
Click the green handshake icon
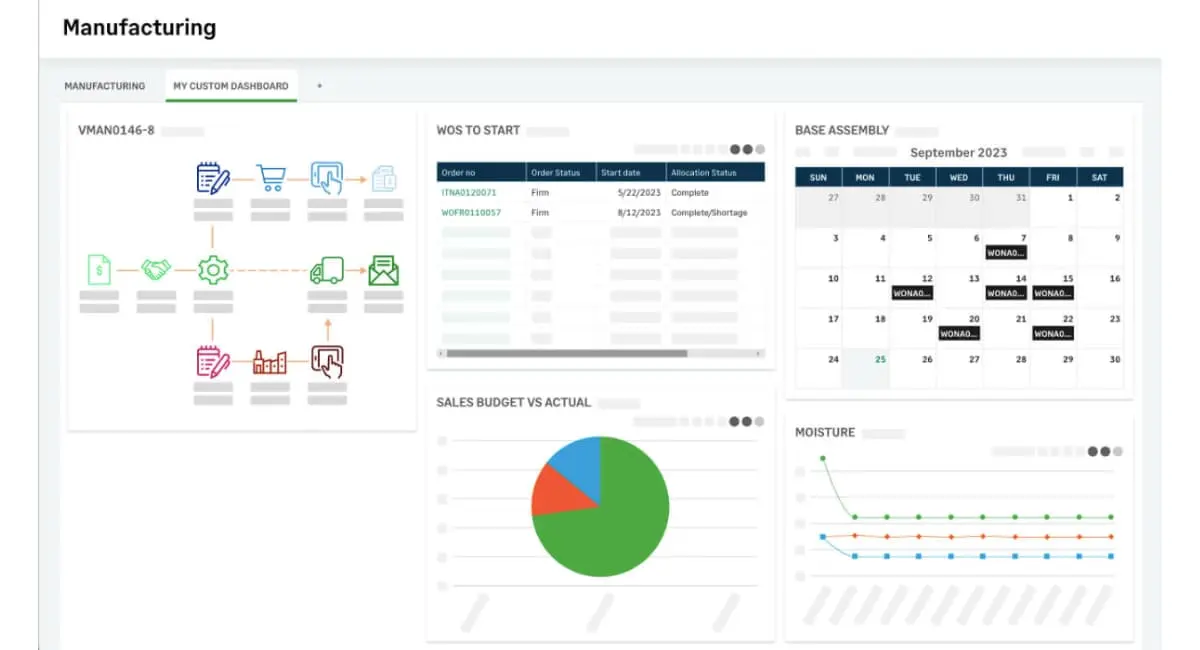coord(156,270)
